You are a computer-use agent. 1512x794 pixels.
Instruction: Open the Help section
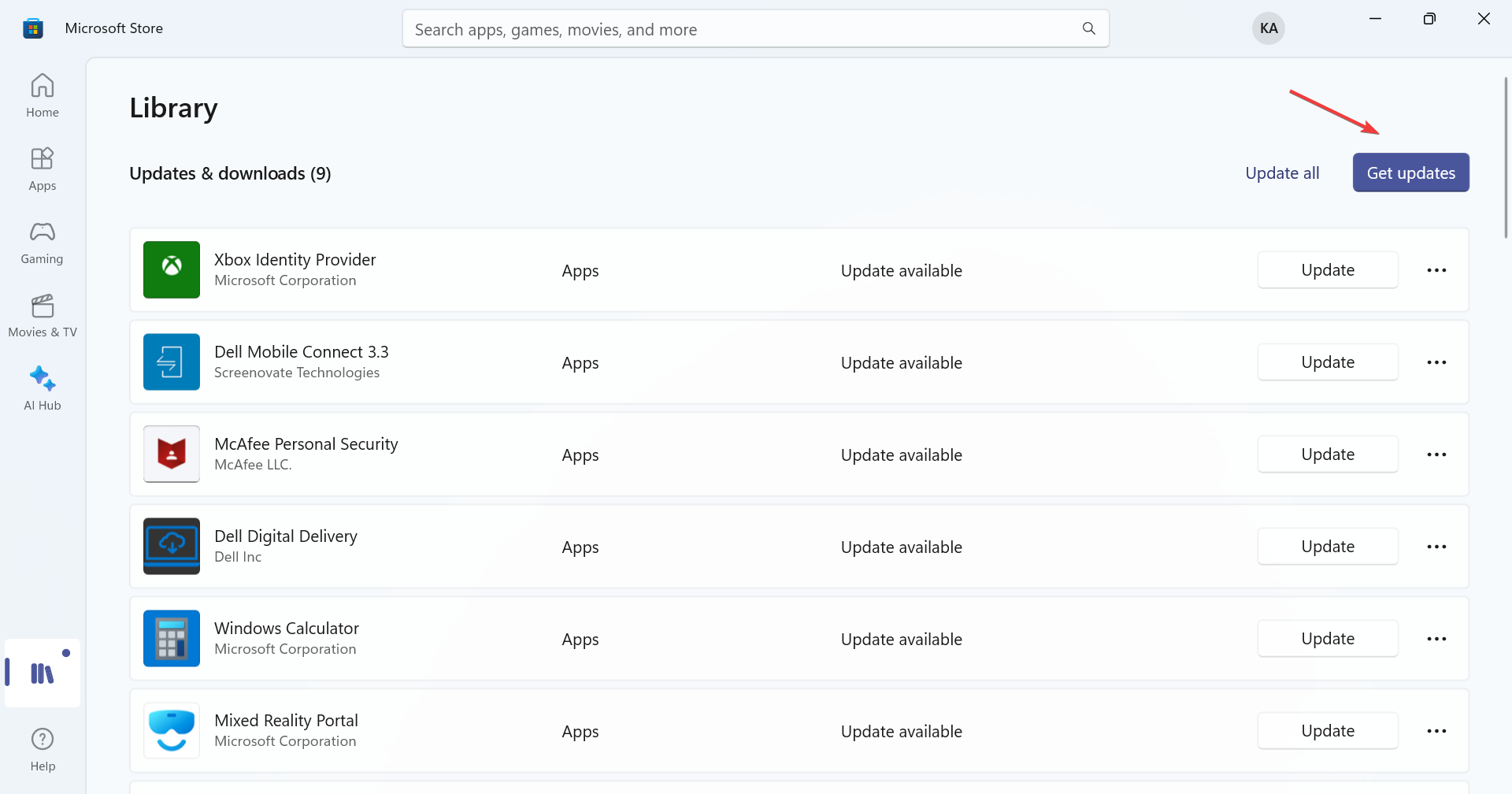pos(43,750)
